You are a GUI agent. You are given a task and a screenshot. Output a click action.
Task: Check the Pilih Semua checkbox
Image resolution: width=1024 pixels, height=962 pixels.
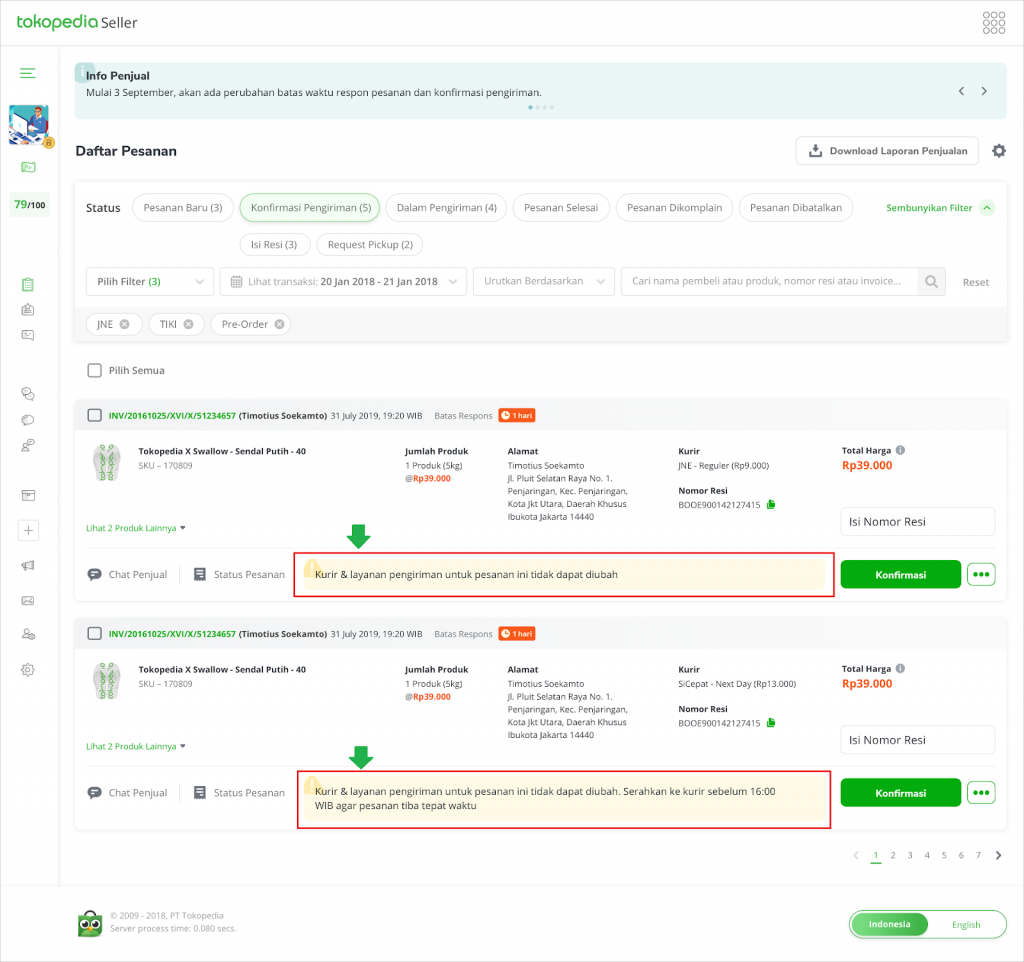tap(95, 370)
